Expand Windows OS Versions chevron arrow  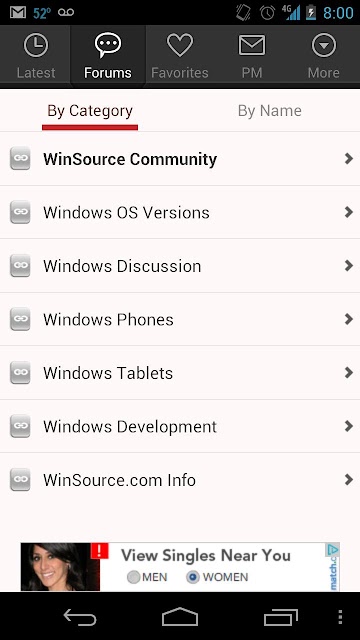pyautogui.click(x=349, y=212)
